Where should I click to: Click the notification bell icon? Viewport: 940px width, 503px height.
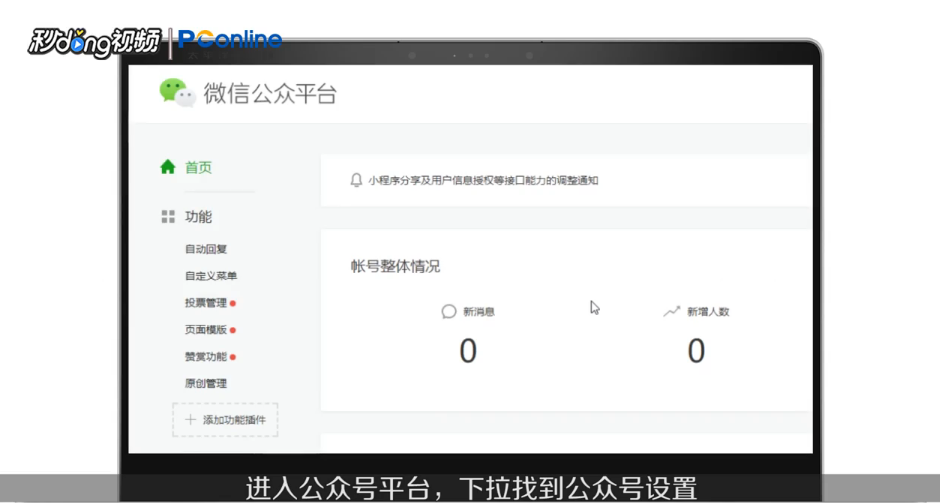pyautogui.click(x=356, y=180)
